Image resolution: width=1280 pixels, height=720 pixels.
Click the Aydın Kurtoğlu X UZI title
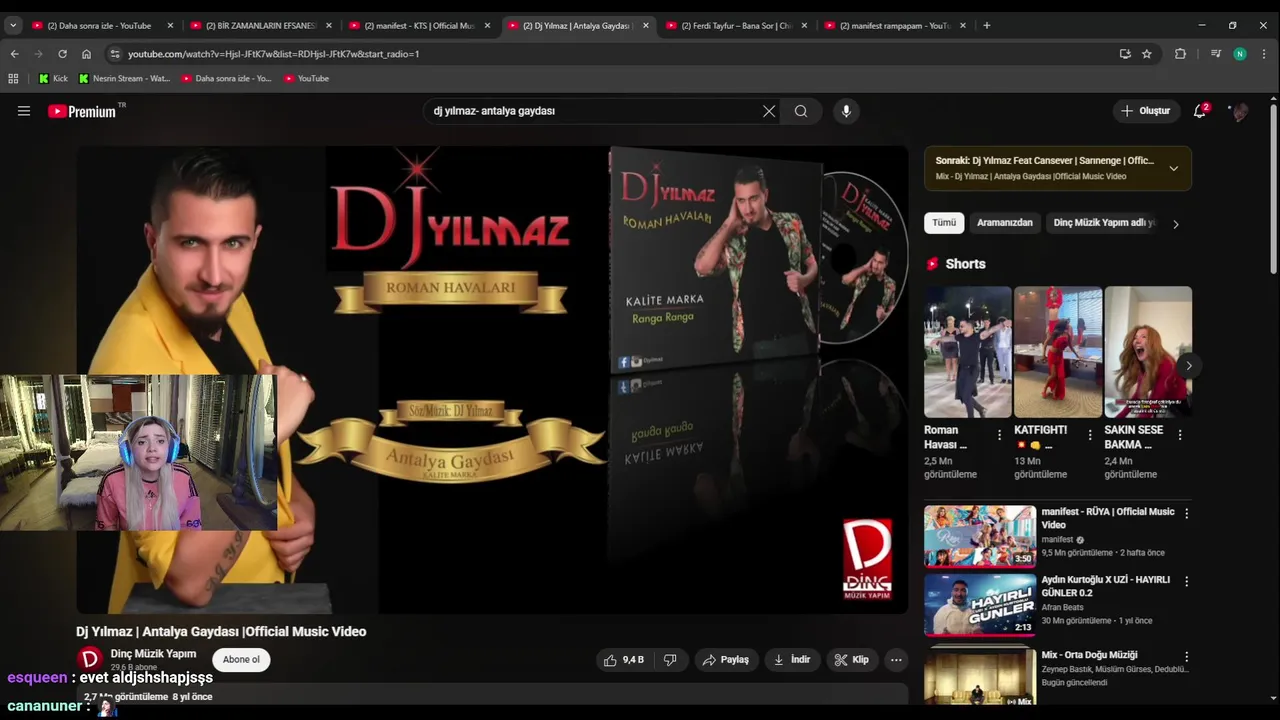pos(1105,586)
